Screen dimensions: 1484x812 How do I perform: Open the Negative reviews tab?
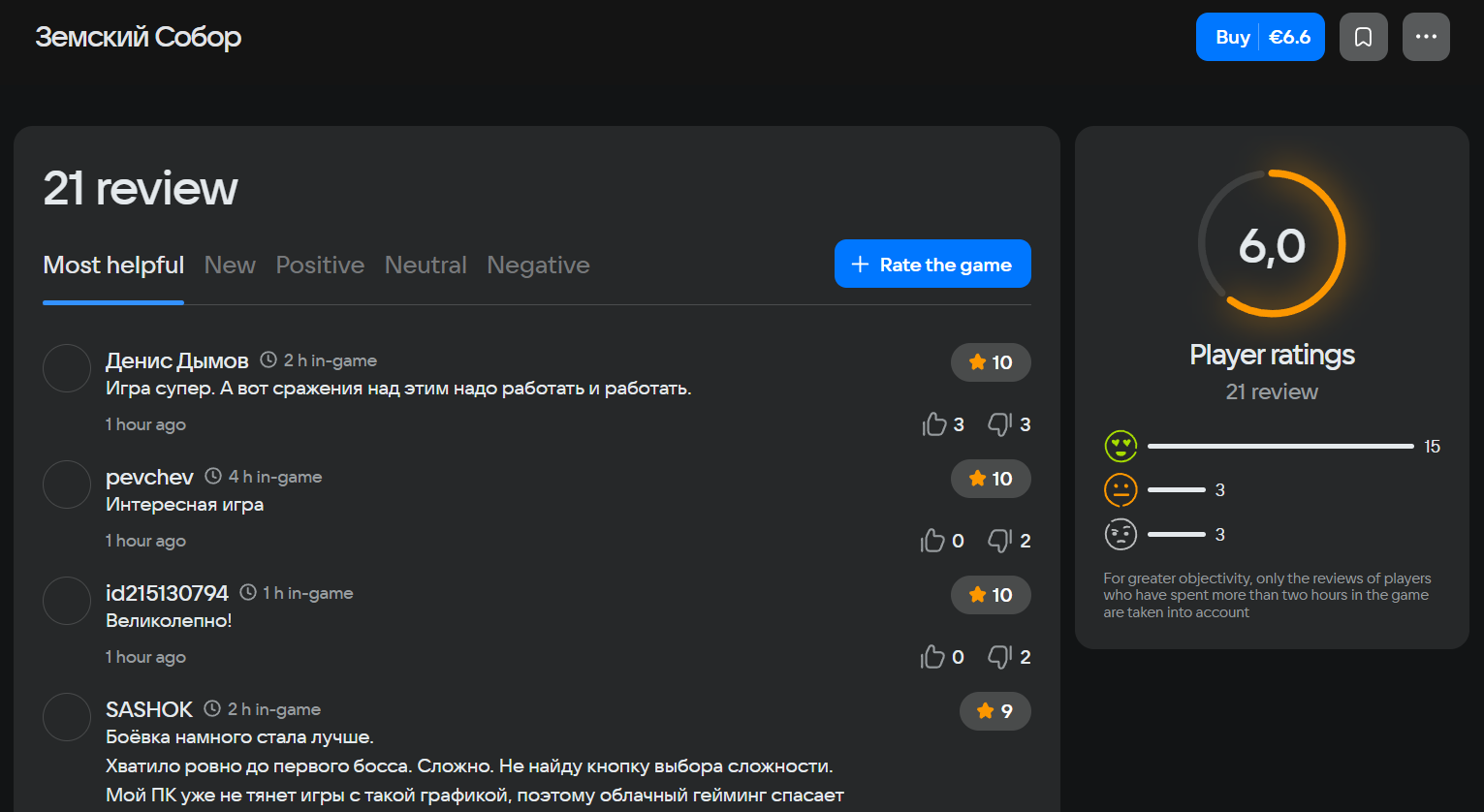538,265
